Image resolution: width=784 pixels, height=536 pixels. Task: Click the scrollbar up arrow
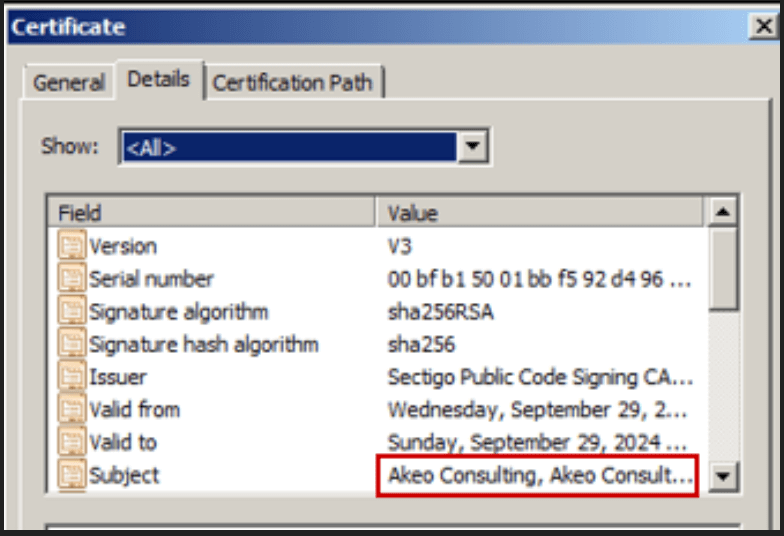click(x=722, y=212)
